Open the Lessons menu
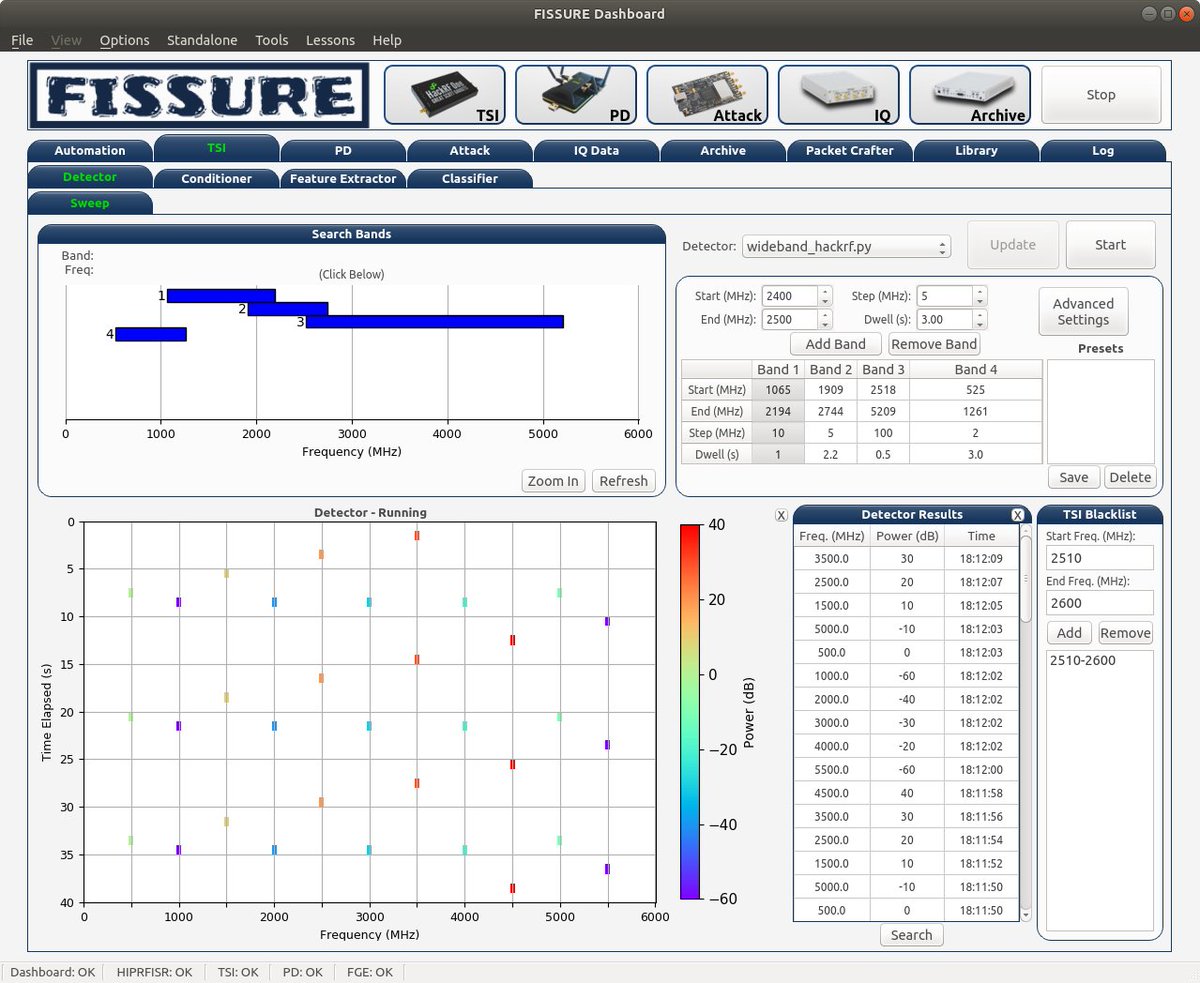1200x983 pixels. tap(330, 40)
